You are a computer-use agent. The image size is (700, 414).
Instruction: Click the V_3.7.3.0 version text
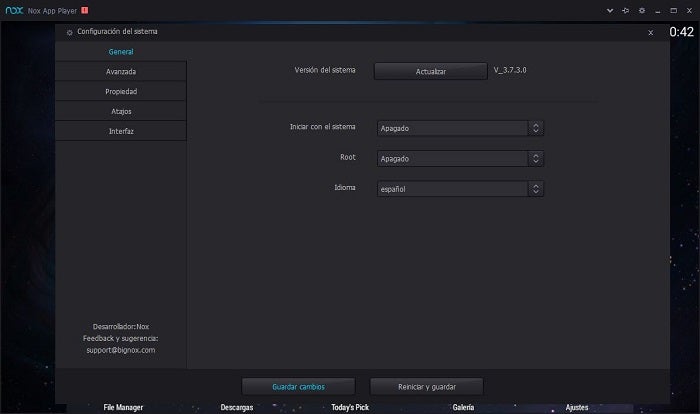510,70
